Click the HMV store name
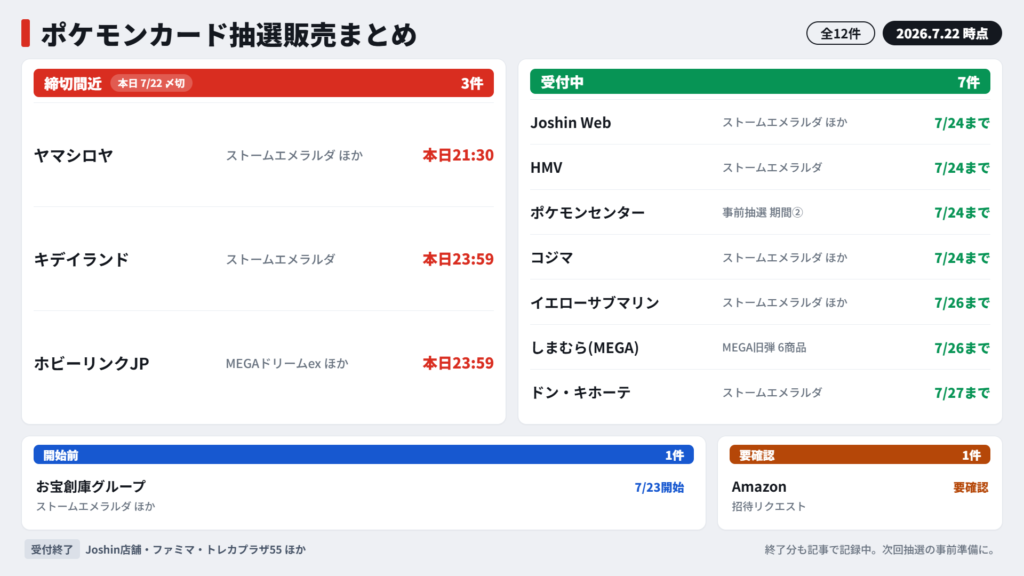This screenshot has width=1024, height=576. pos(547,168)
